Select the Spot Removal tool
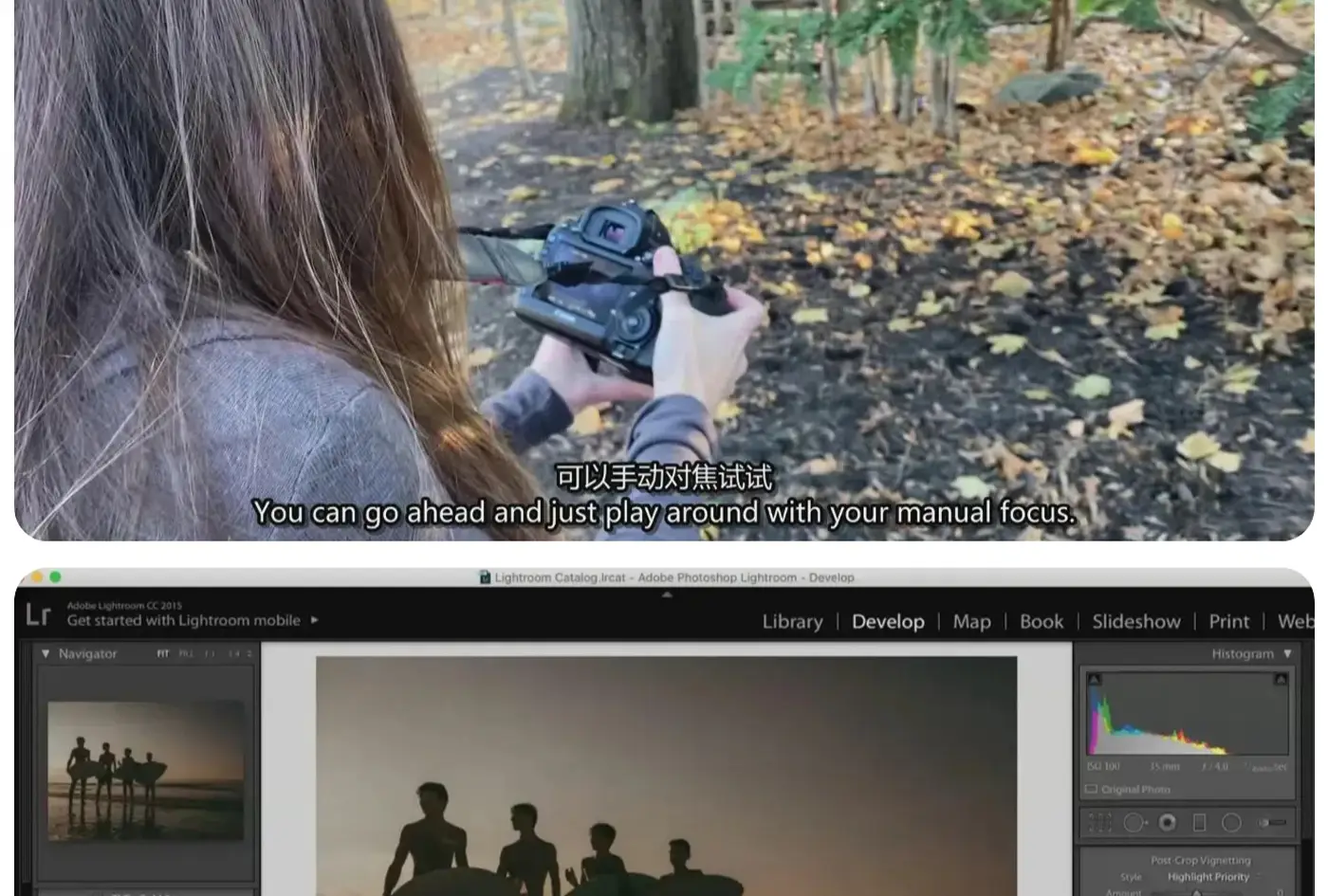This screenshot has height=896, width=1328. 1134,823
